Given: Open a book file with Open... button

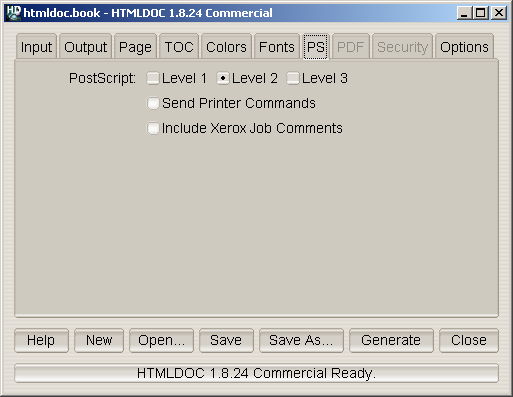Looking at the screenshot, I should coord(161,340).
